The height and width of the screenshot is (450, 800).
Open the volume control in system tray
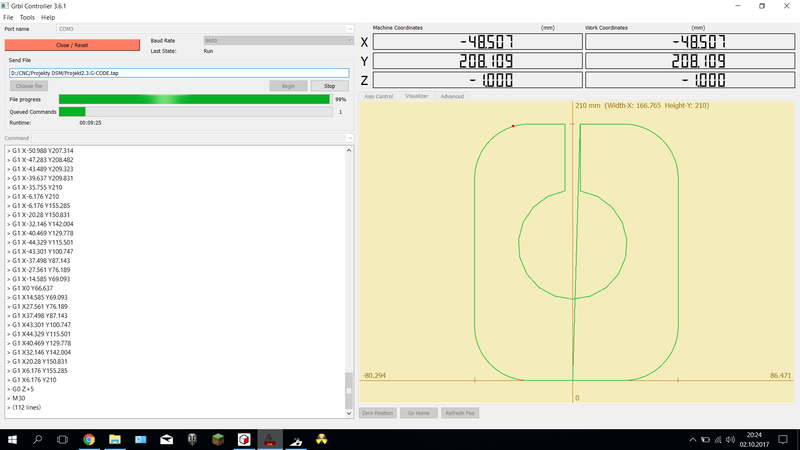[731, 439]
